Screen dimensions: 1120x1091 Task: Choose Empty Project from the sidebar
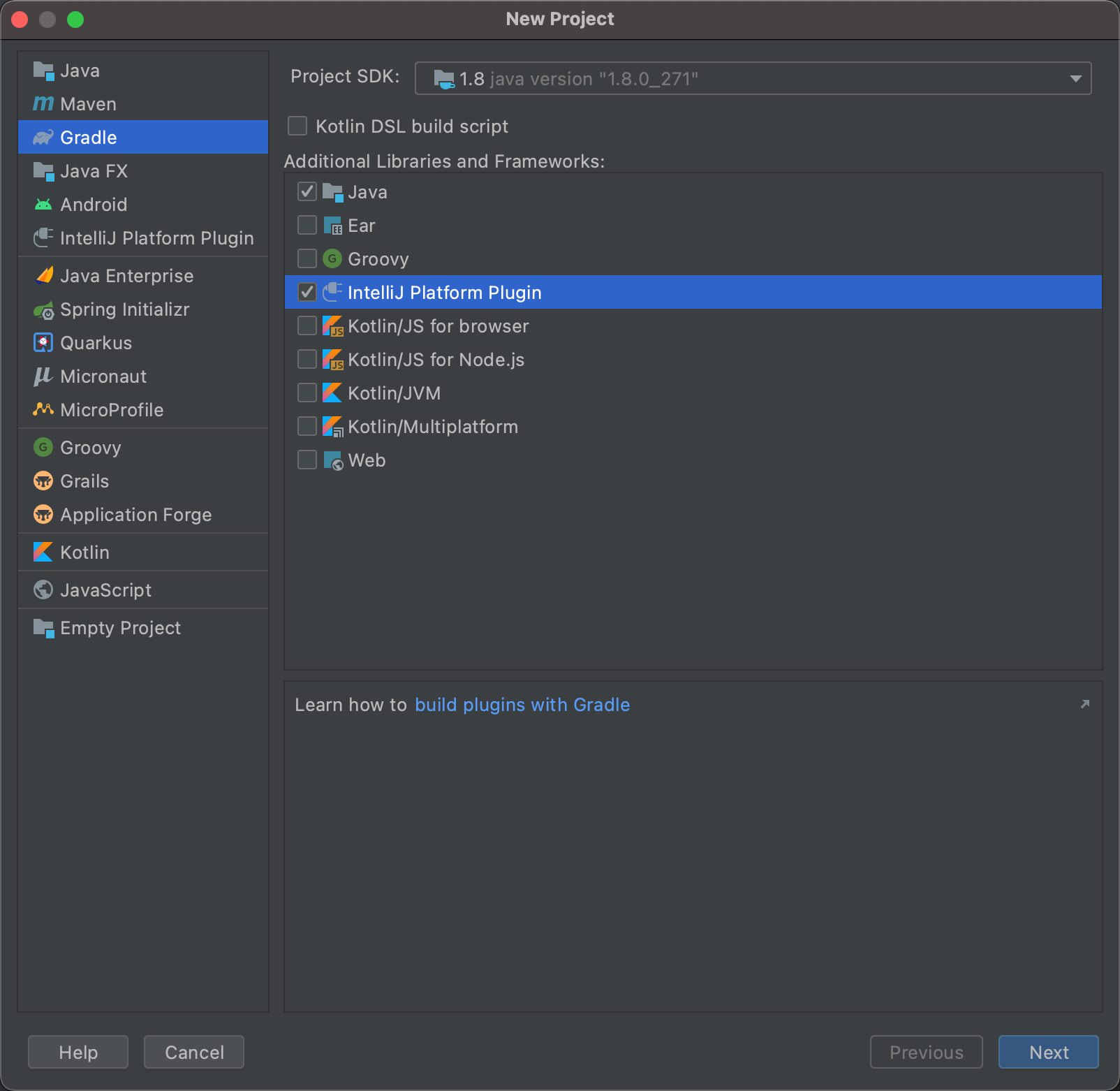coord(119,627)
